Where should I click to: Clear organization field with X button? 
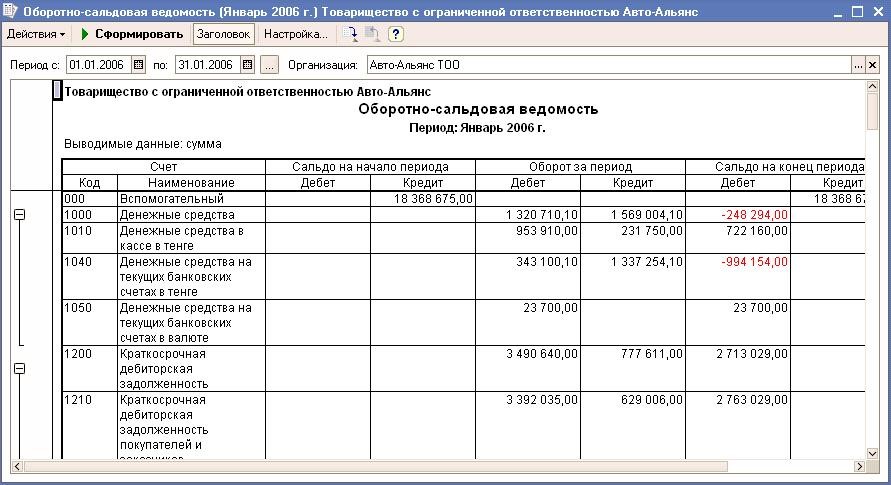pos(873,65)
